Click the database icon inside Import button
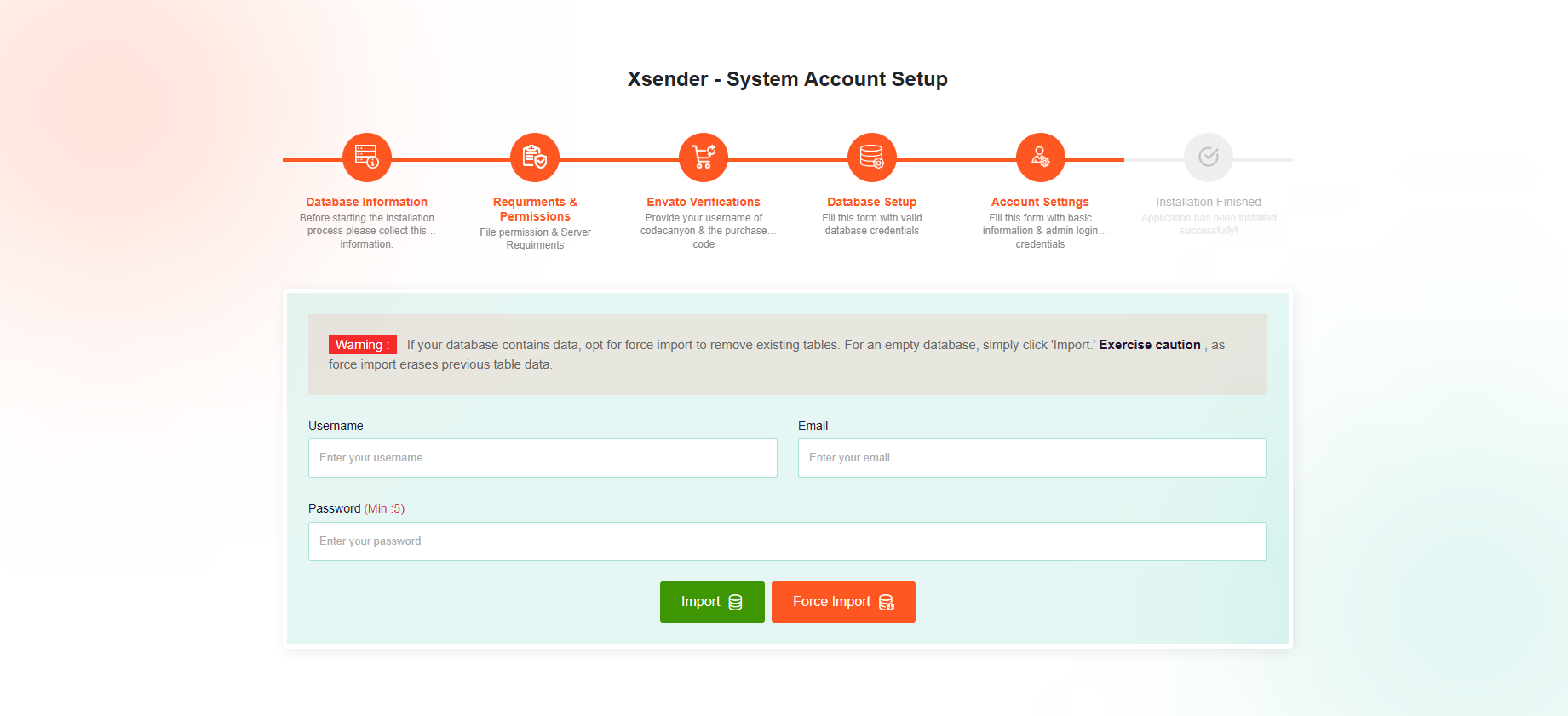 (x=736, y=603)
